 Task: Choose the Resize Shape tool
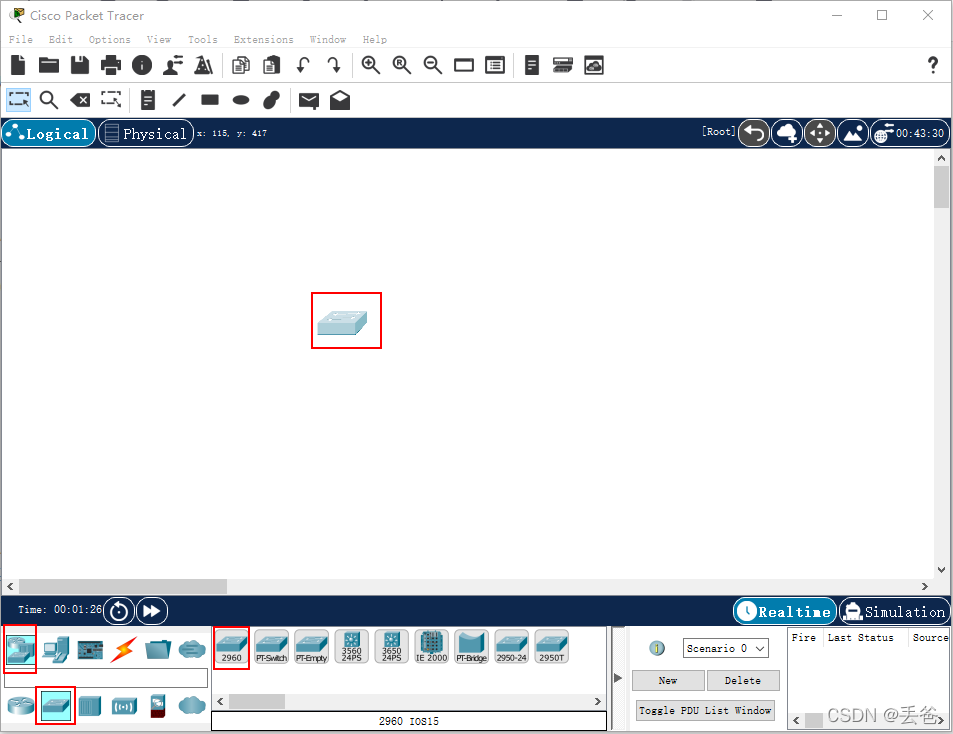point(111,99)
